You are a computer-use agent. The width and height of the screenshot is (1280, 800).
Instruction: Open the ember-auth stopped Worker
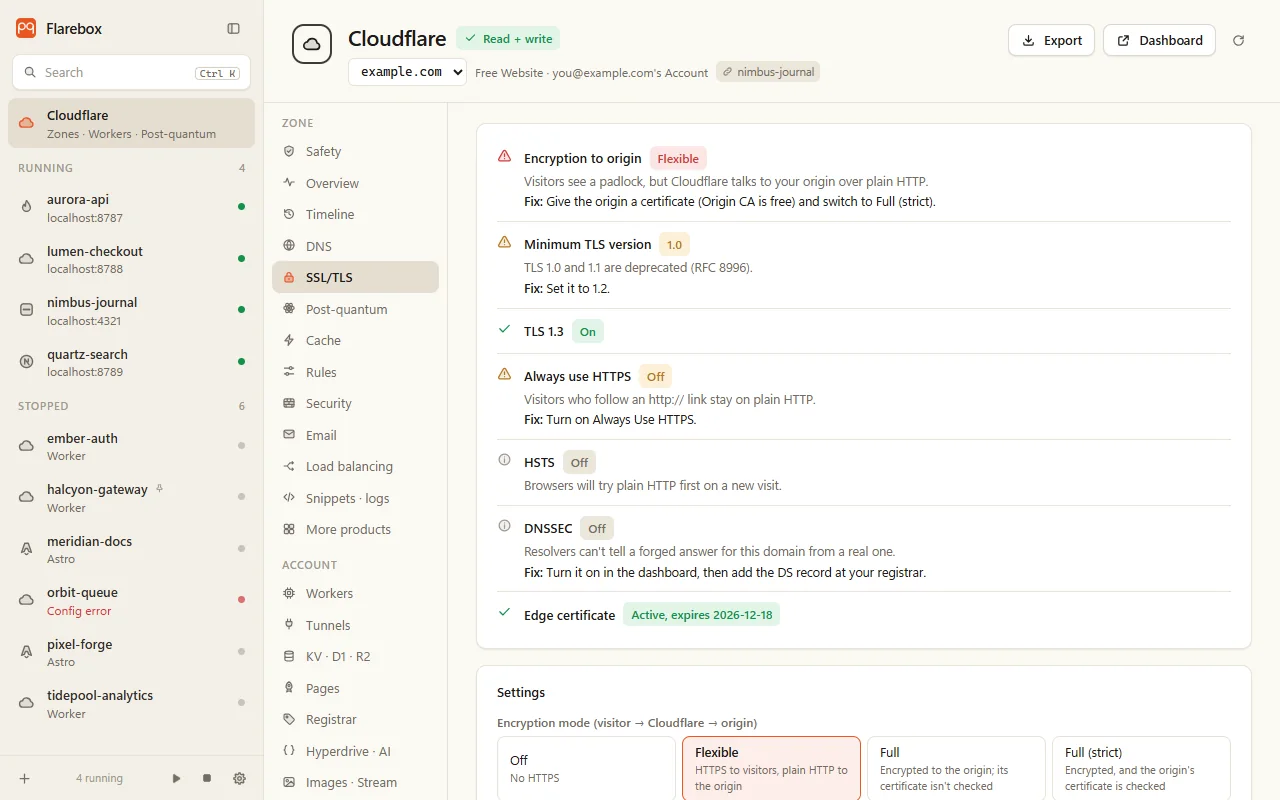coord(131,446)
